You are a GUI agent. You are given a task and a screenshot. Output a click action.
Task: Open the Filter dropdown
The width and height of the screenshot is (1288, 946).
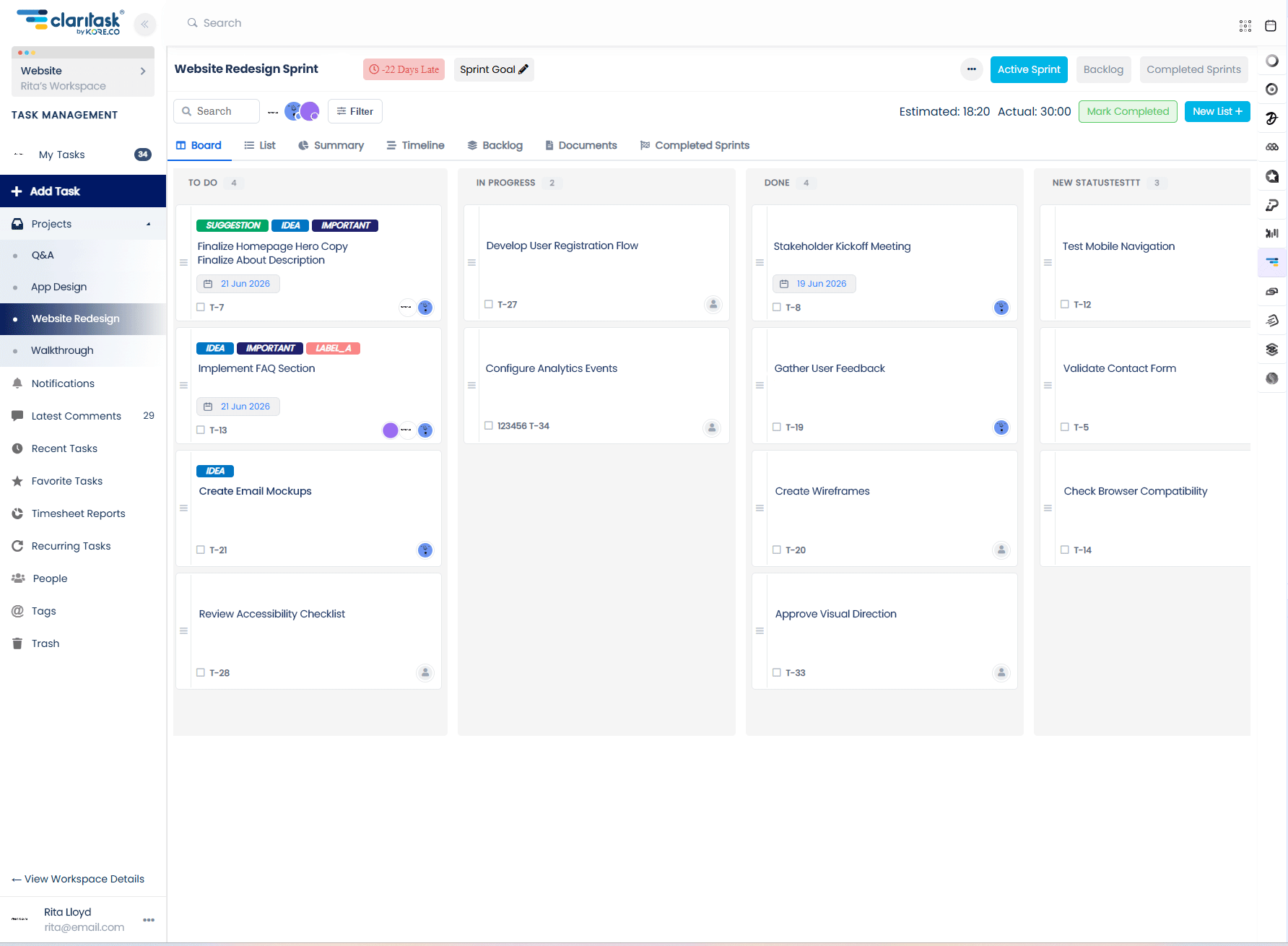pos(355,111)
